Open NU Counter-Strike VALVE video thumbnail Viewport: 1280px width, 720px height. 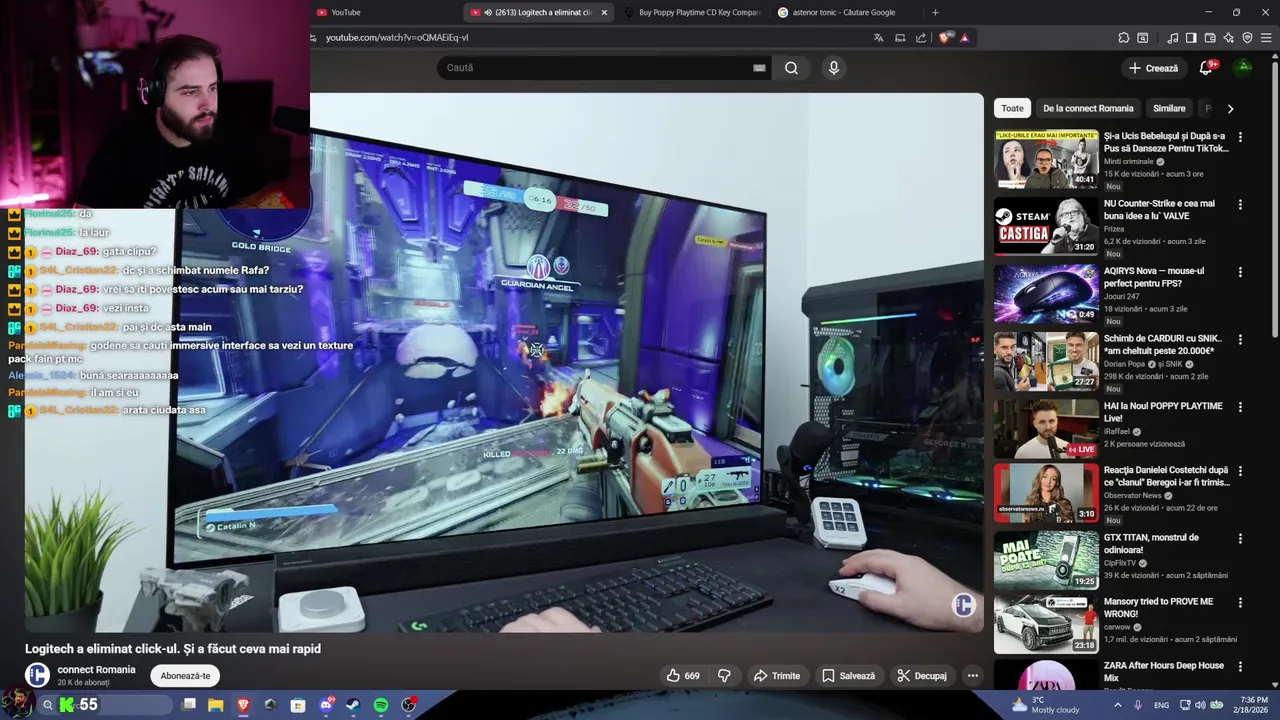tap(1046, 226)
